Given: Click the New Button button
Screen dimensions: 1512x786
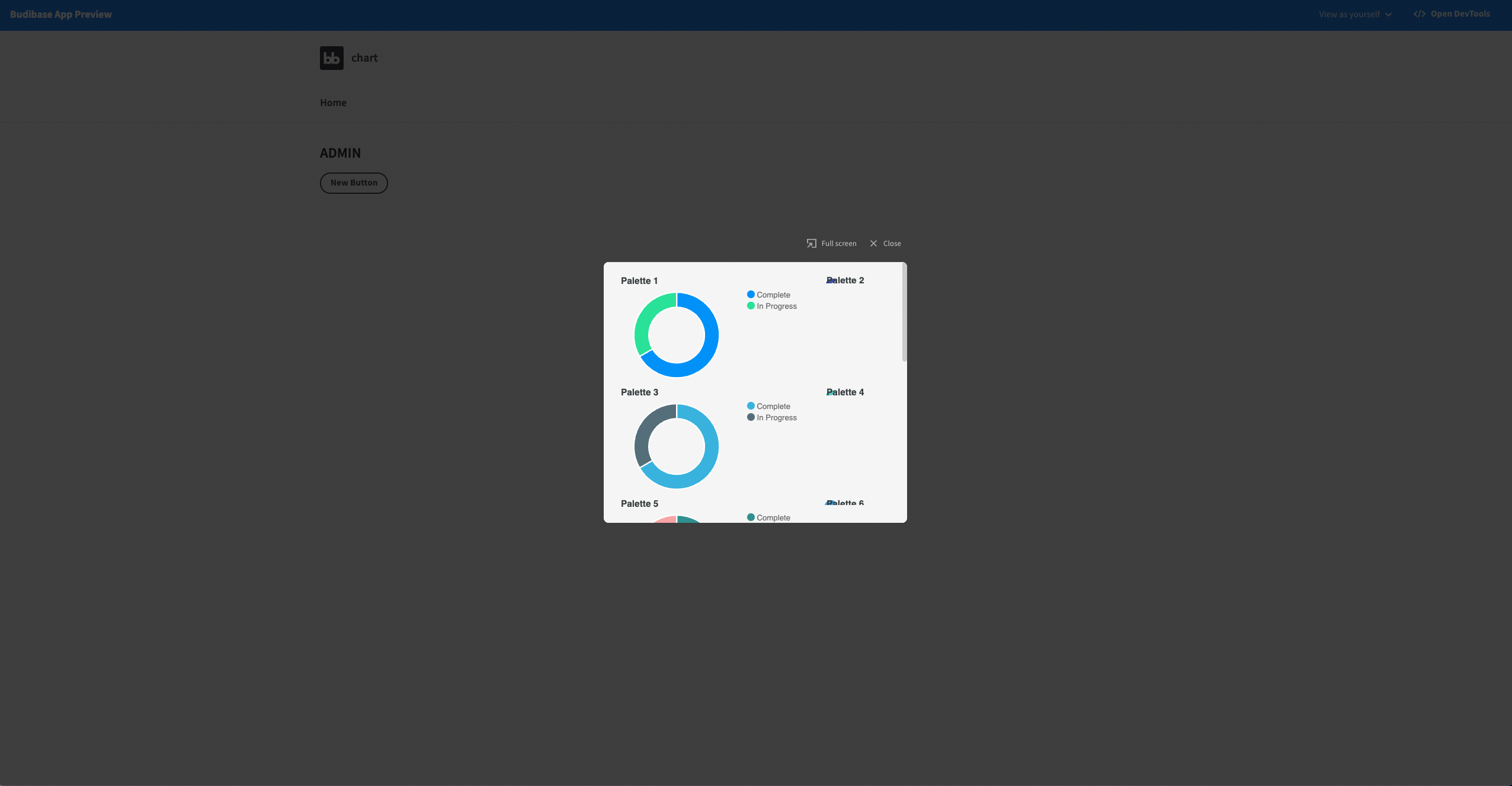Looking at the screenshot, I should coord(354,183).
